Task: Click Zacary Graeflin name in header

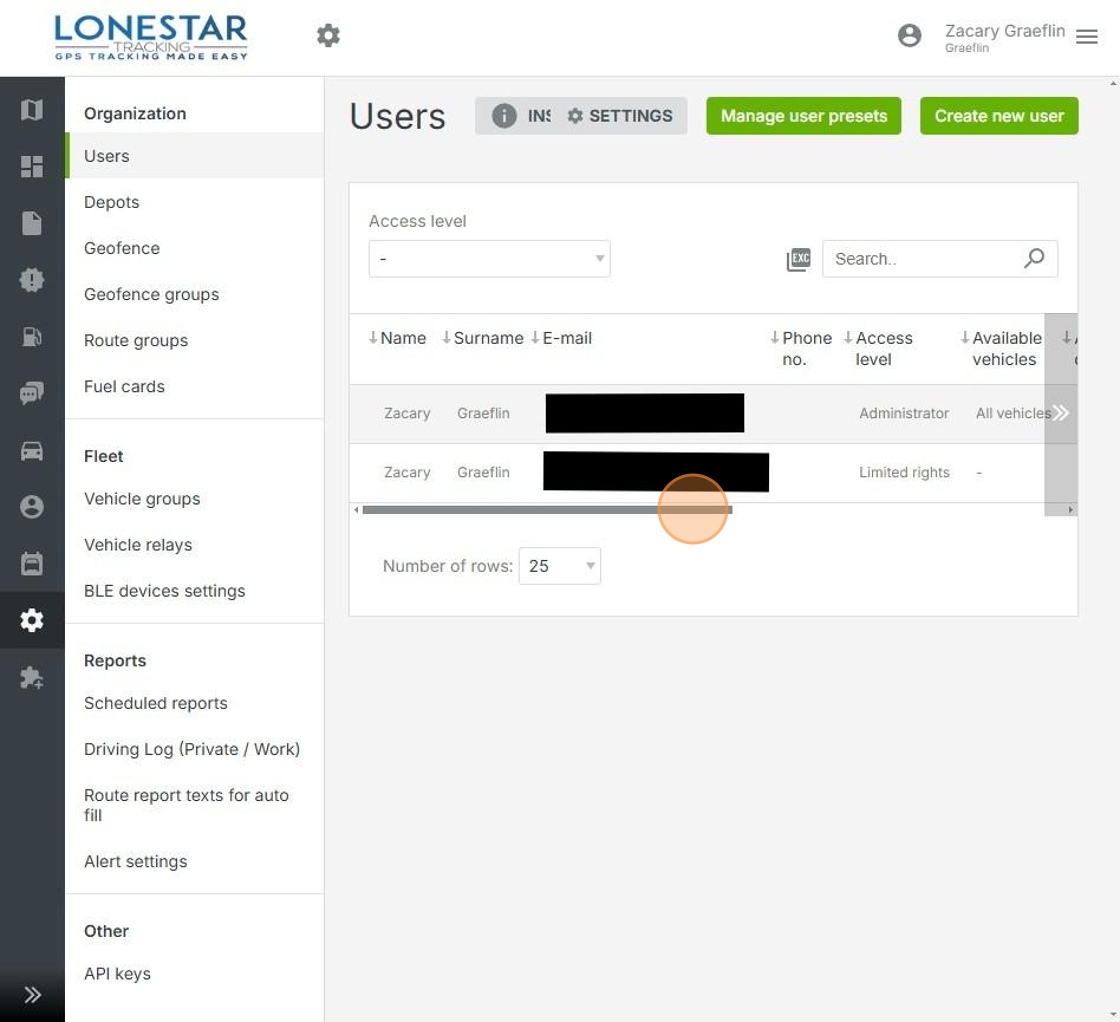Action: click(x=1004, y=31)
